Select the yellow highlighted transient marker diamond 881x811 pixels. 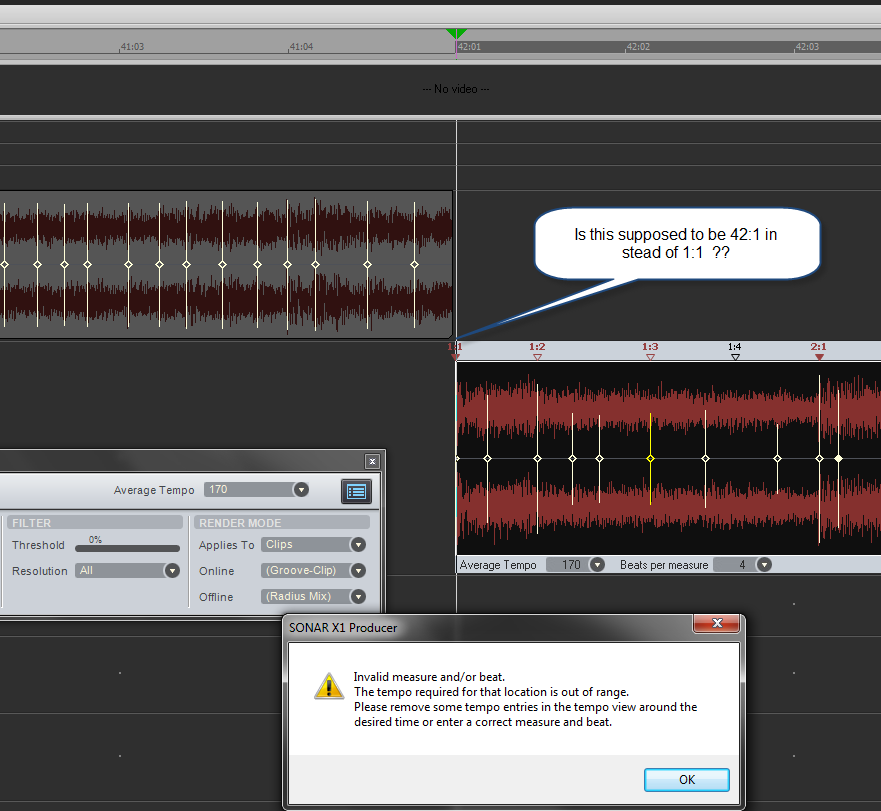[650, 458]
